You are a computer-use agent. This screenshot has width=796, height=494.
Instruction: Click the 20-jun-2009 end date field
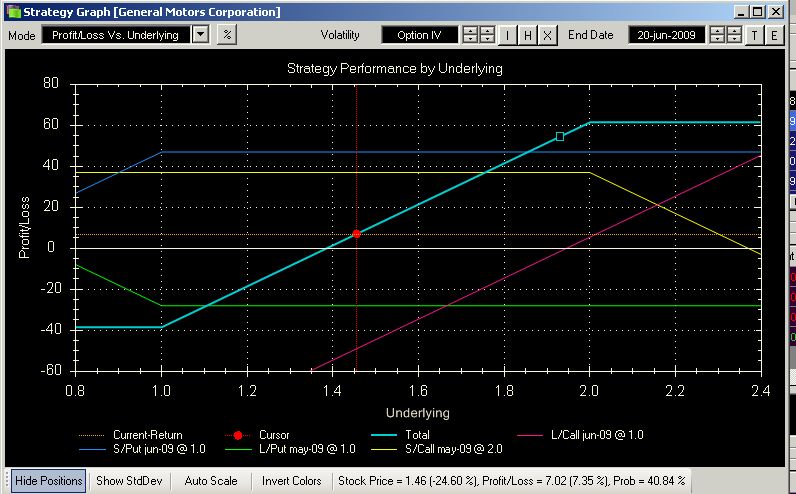click(666, 35)
